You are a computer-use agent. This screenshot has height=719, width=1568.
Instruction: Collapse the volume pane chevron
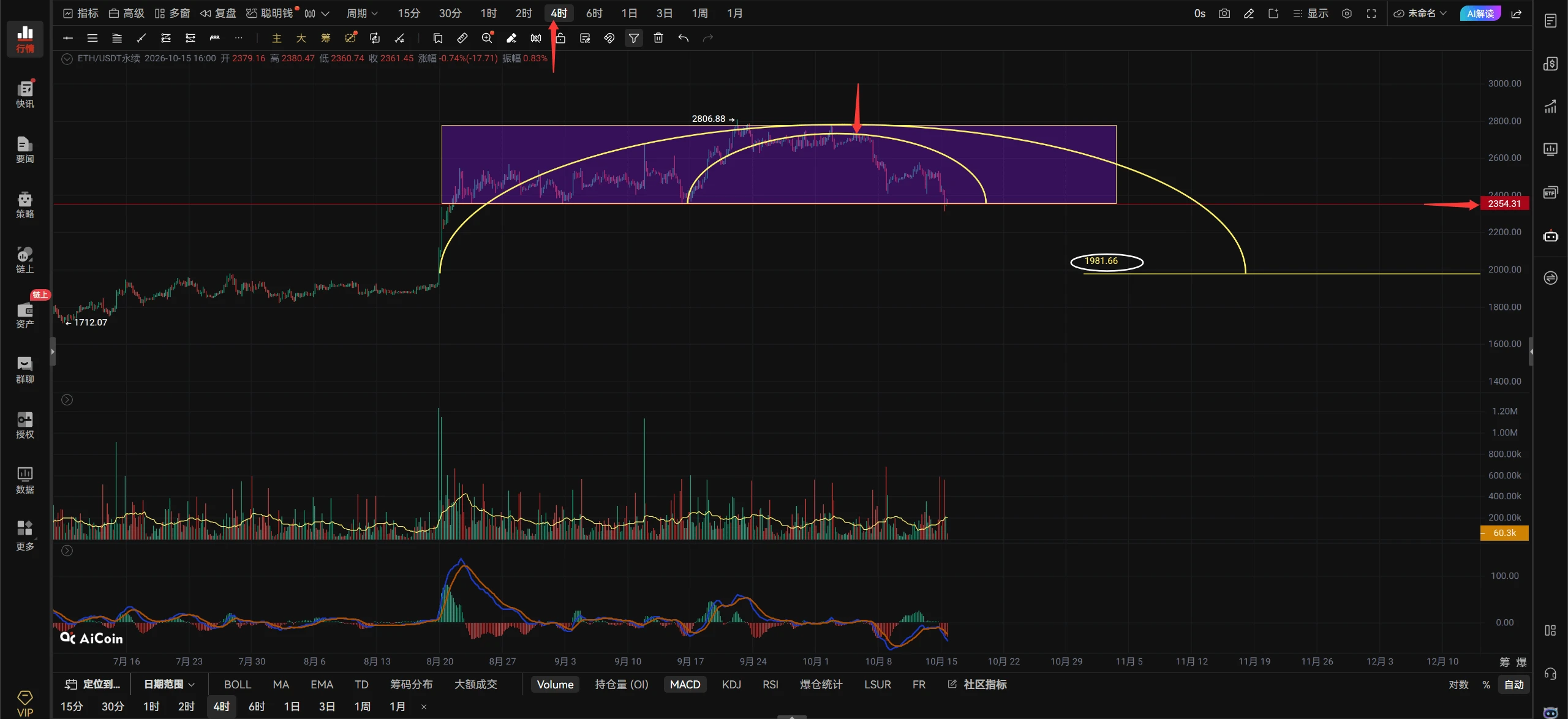click(67, 400)
